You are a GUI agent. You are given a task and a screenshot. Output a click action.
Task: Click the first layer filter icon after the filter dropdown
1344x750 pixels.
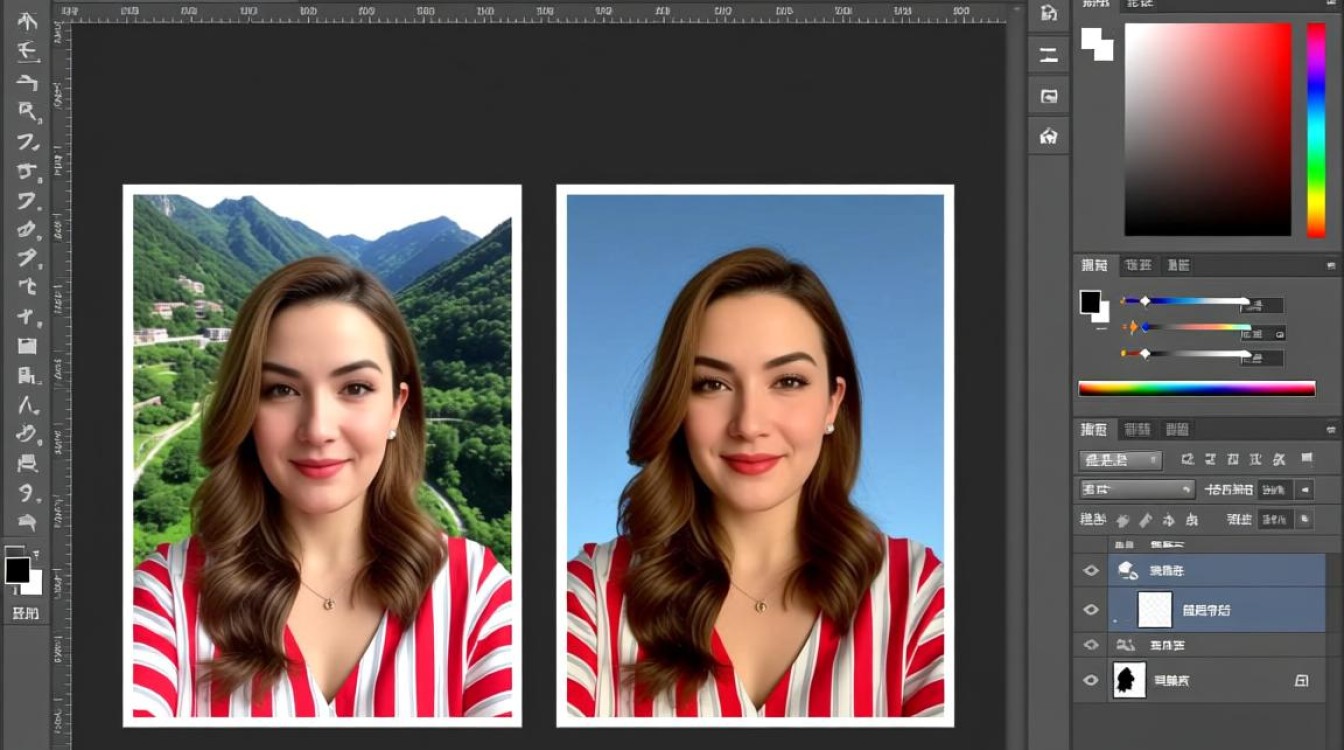[1188, 459]
